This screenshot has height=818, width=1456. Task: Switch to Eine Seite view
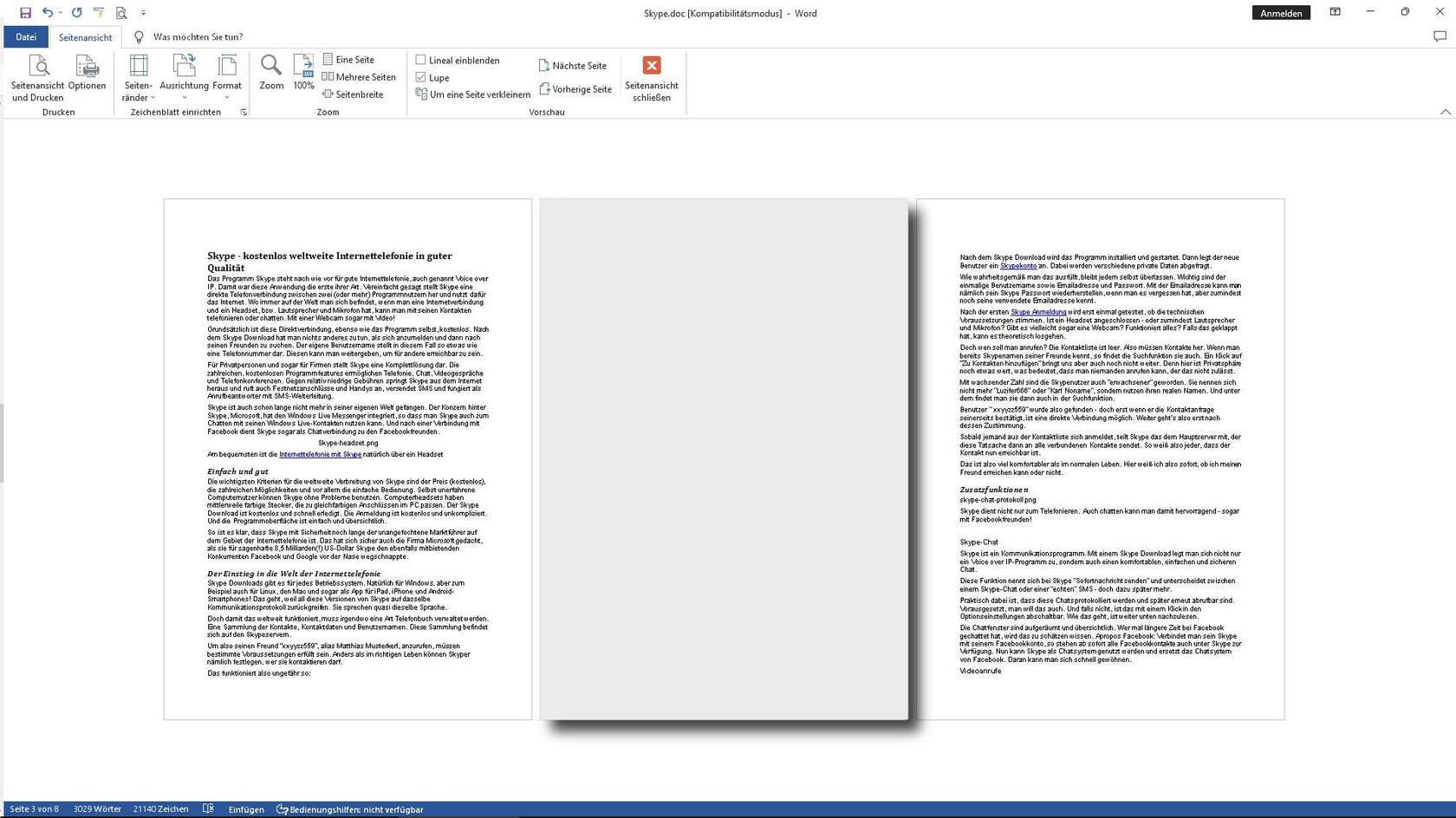348,60
